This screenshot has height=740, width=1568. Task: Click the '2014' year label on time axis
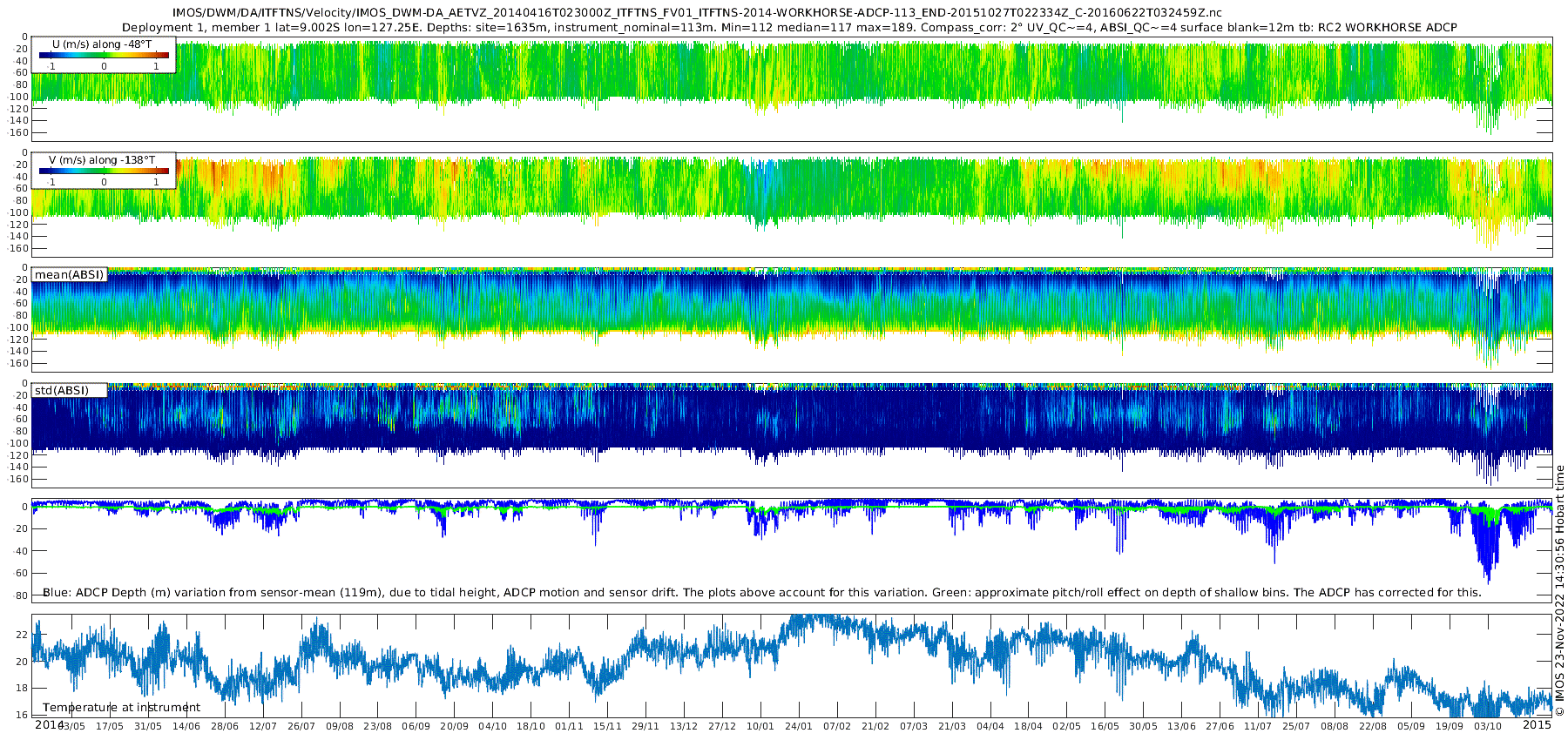click(49, 725)
